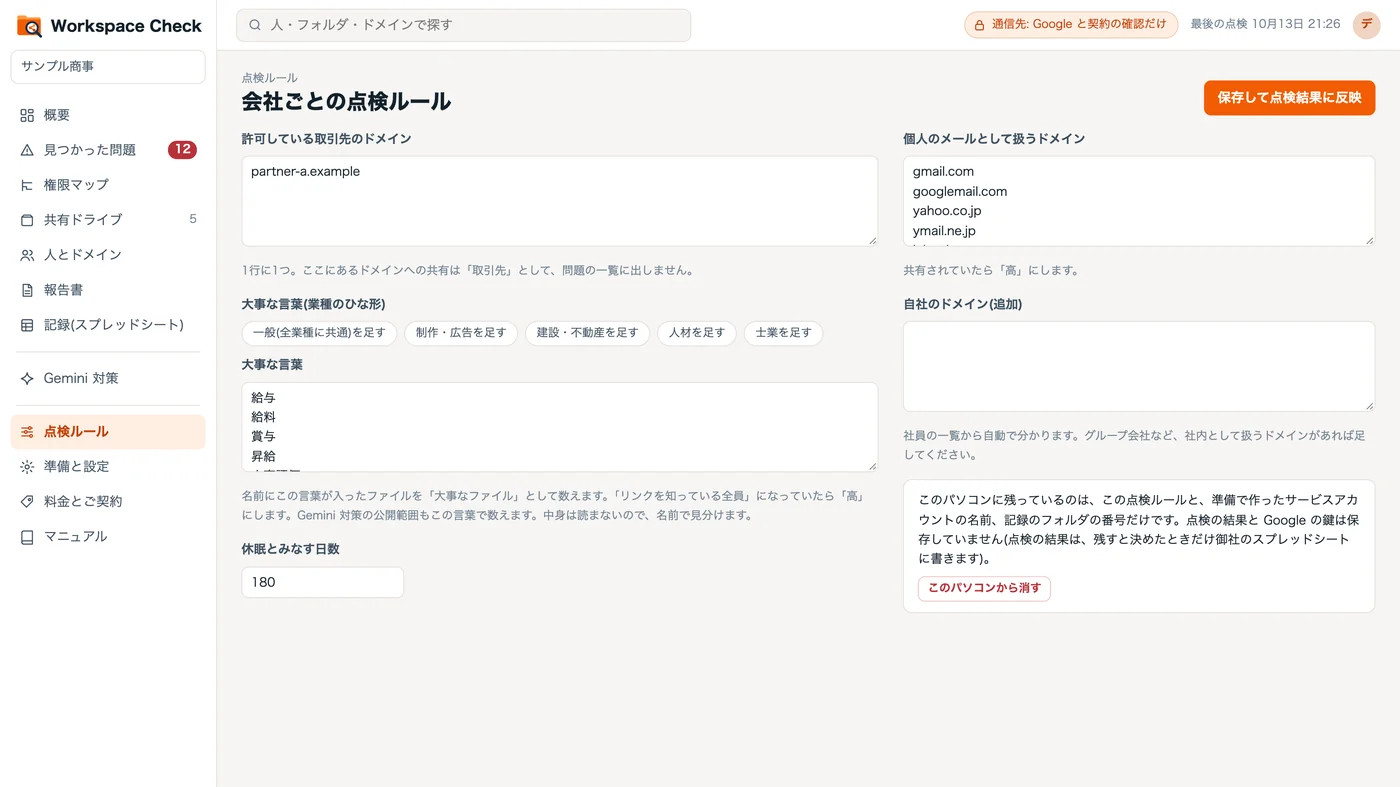Click the 点検ルール breadcrumb above the heading
1400x787 pixels.
pos(270,78)
